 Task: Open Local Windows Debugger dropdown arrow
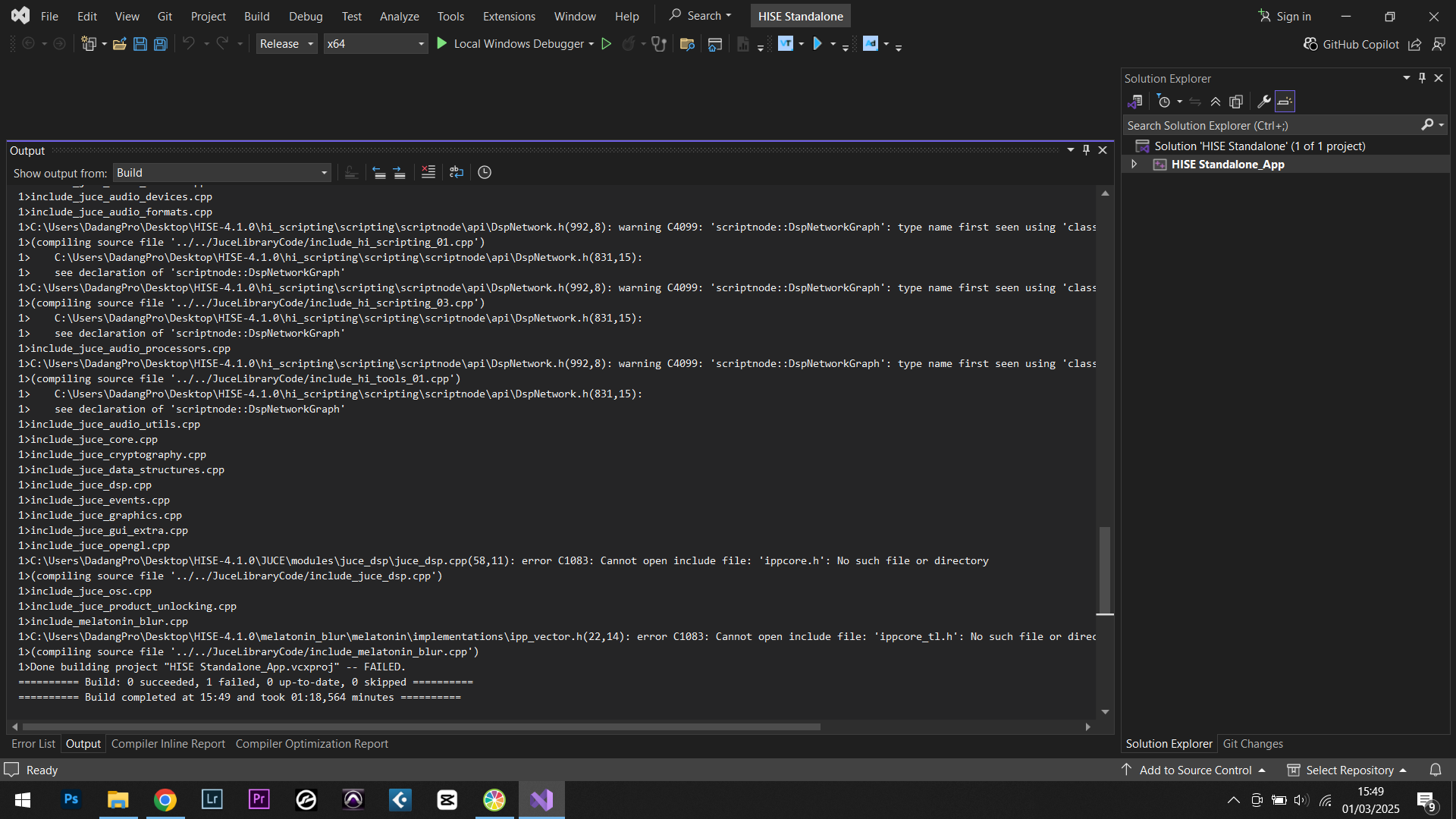(x=591, y=44)
